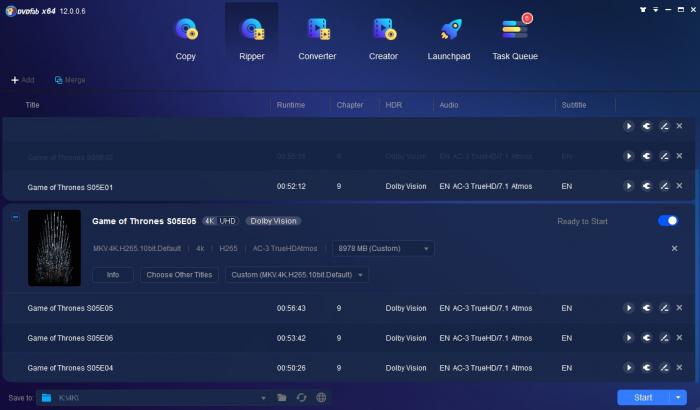Open advanced settings wrench for S05E01
Screen dimensions: 700x410
coord(646,186)
